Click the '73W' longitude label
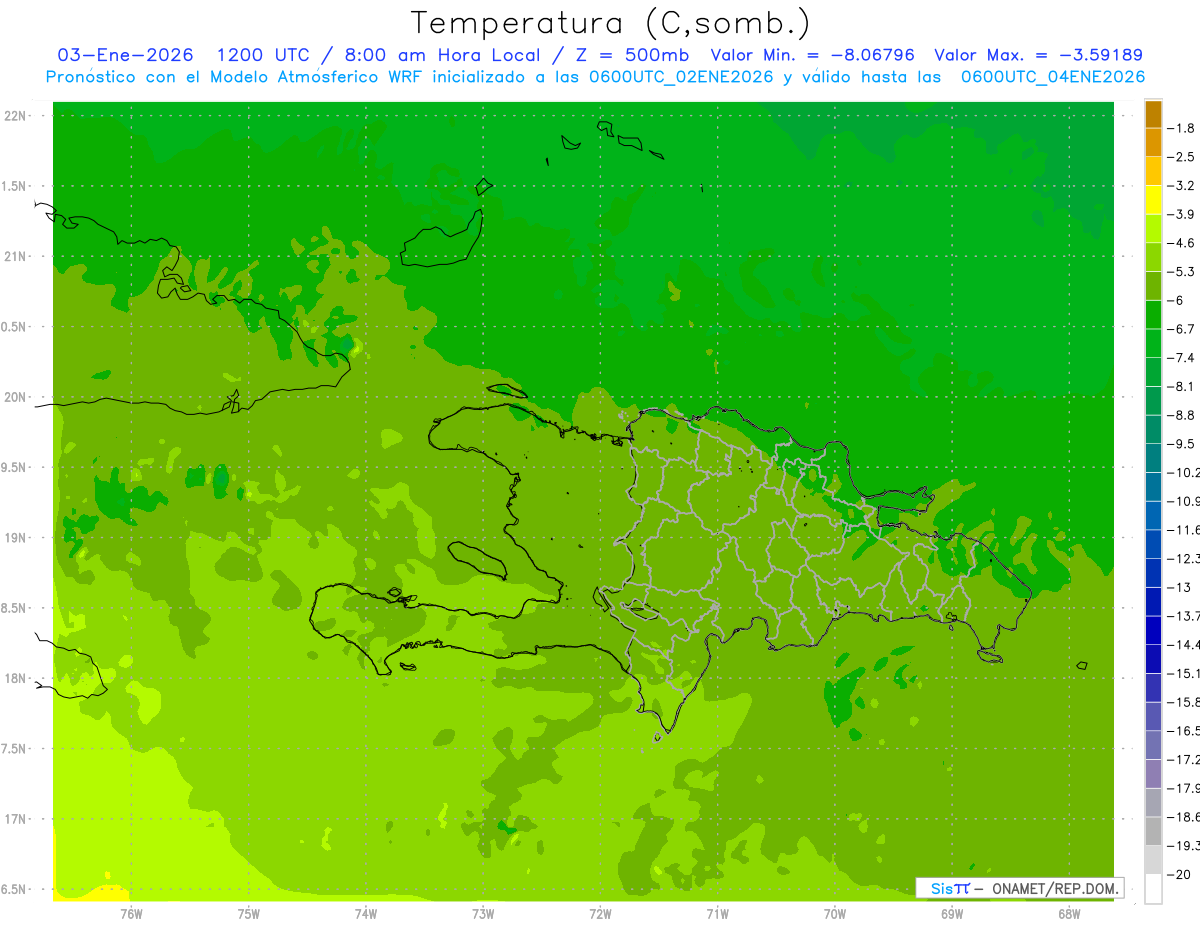This screenshot has width=1200, height=927. point(483,913)
